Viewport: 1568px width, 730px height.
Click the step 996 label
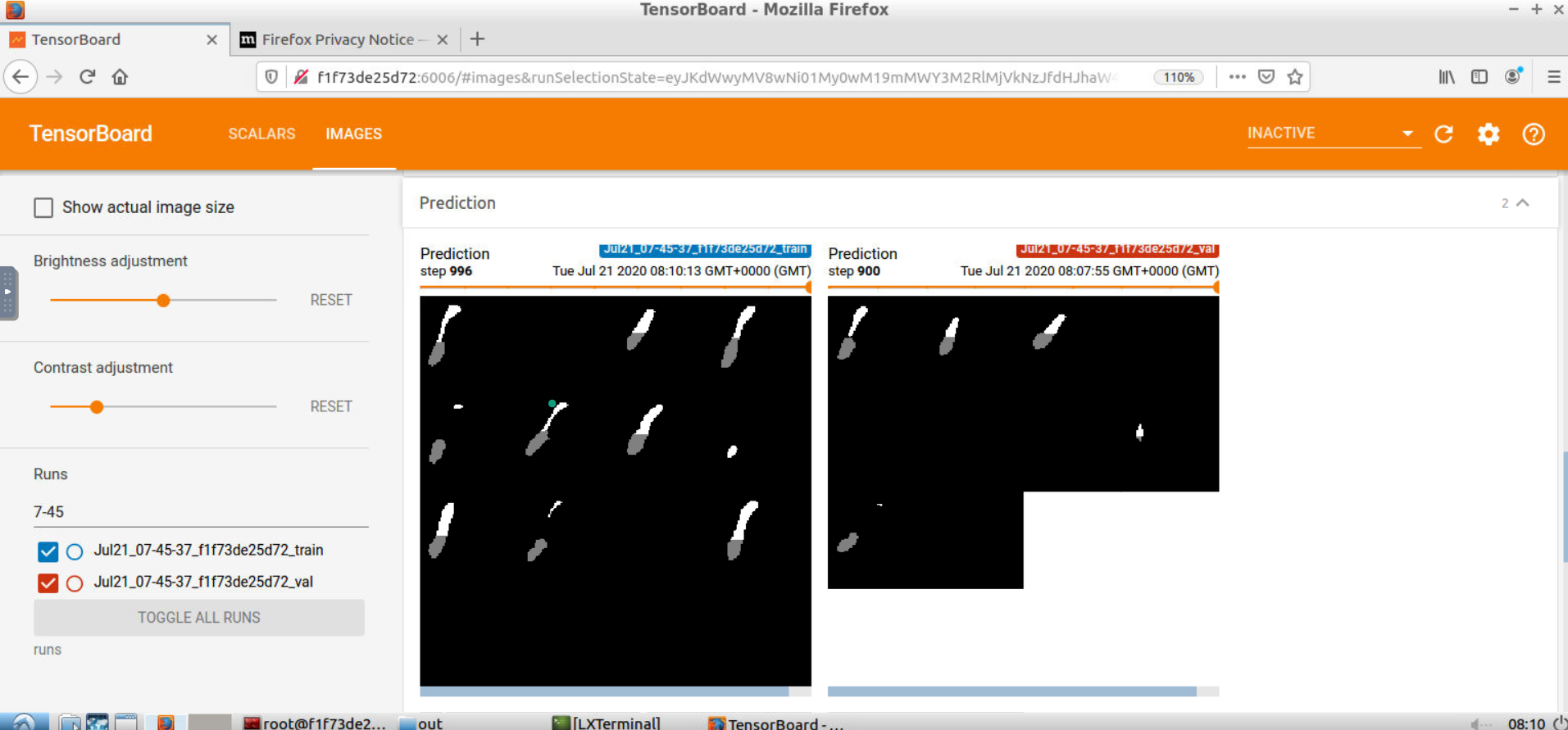pos(446,271)
